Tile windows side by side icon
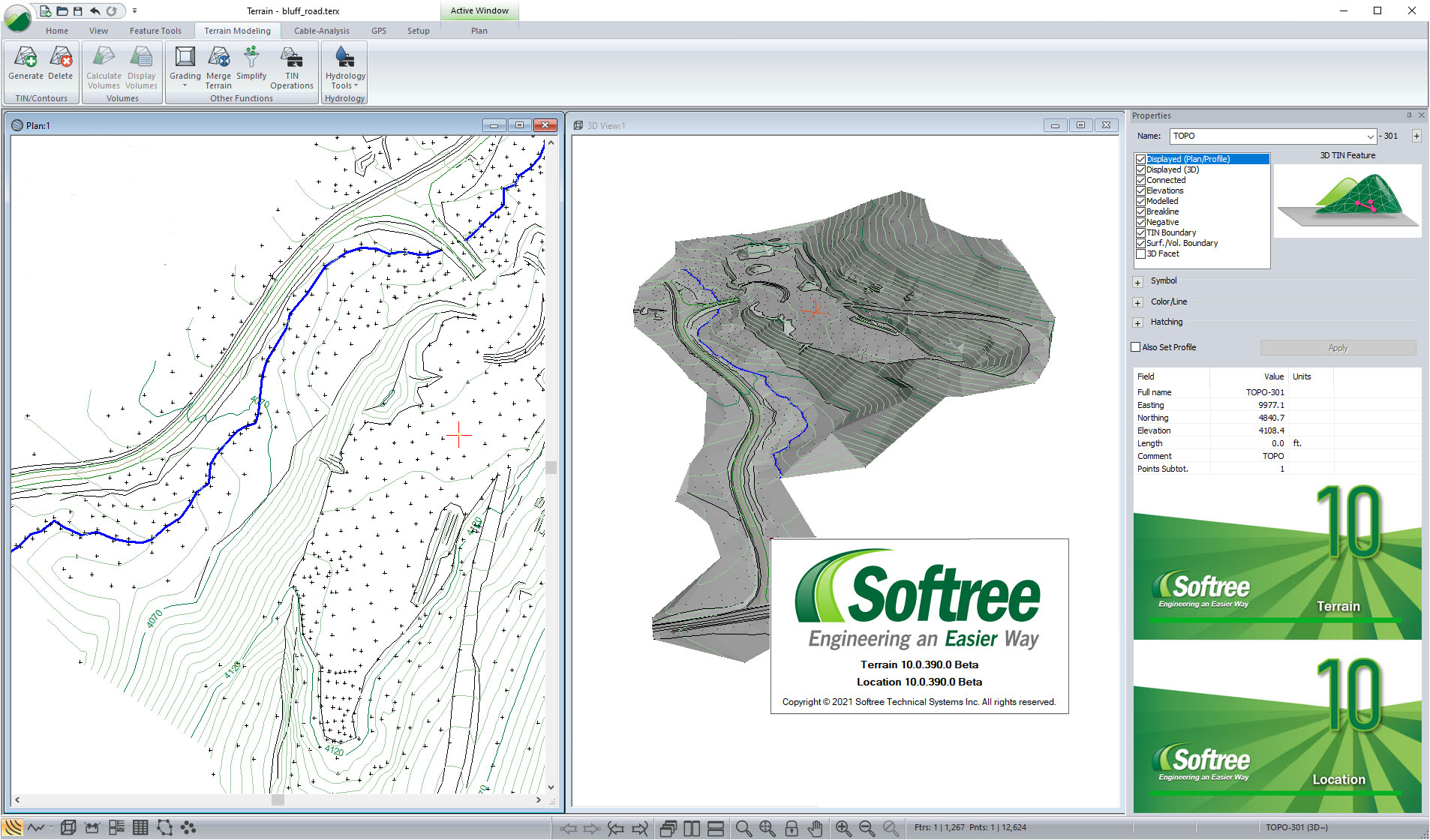 [x=692, y=829]
